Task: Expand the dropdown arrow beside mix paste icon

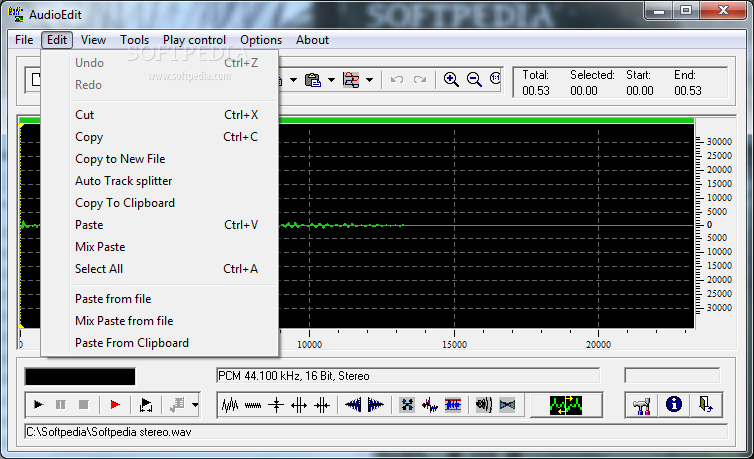Action: (369, 80)
